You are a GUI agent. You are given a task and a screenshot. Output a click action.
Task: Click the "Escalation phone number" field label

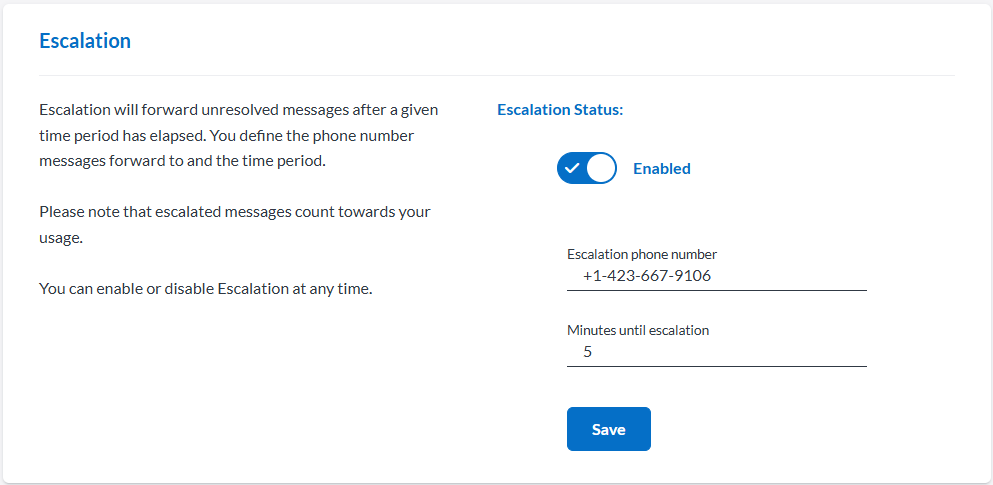tap(642, 254)
